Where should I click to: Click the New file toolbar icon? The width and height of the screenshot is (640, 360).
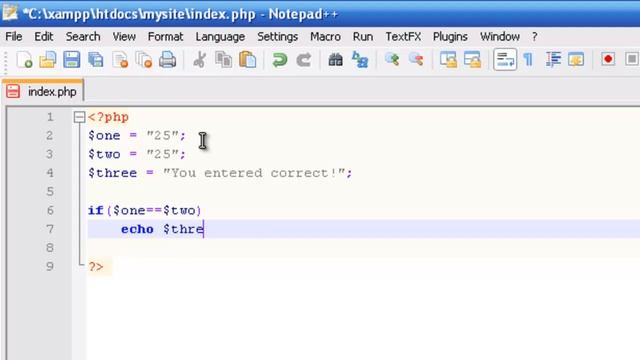pos(24,60)
